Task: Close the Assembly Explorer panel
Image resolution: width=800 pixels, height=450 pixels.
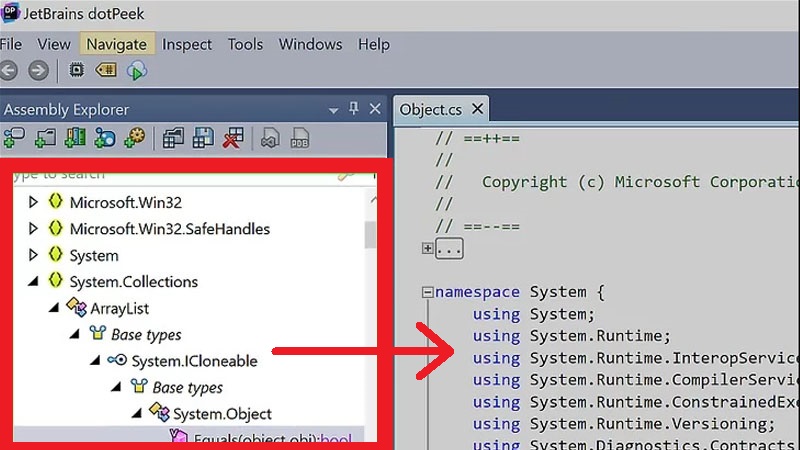Action: [375, 109]
